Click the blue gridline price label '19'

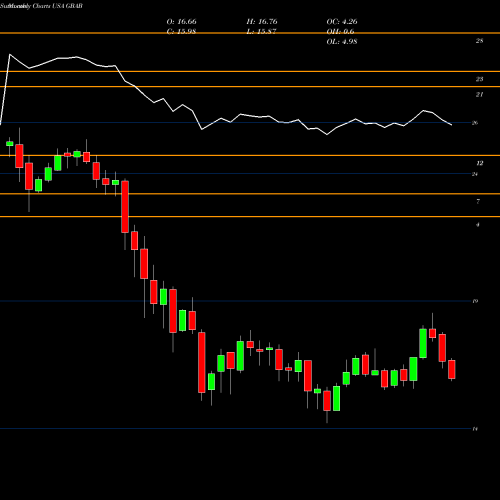475,301
